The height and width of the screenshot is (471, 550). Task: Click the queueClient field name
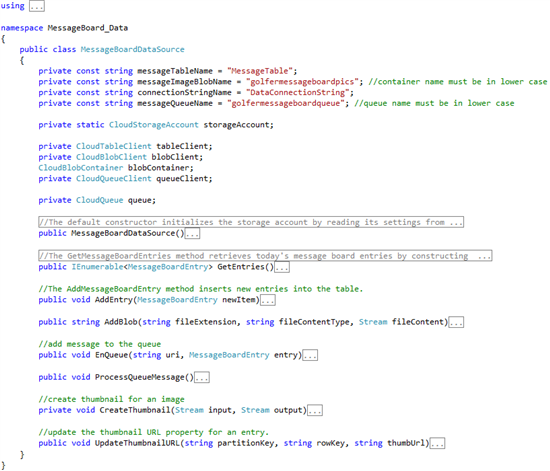click(182, 179)
